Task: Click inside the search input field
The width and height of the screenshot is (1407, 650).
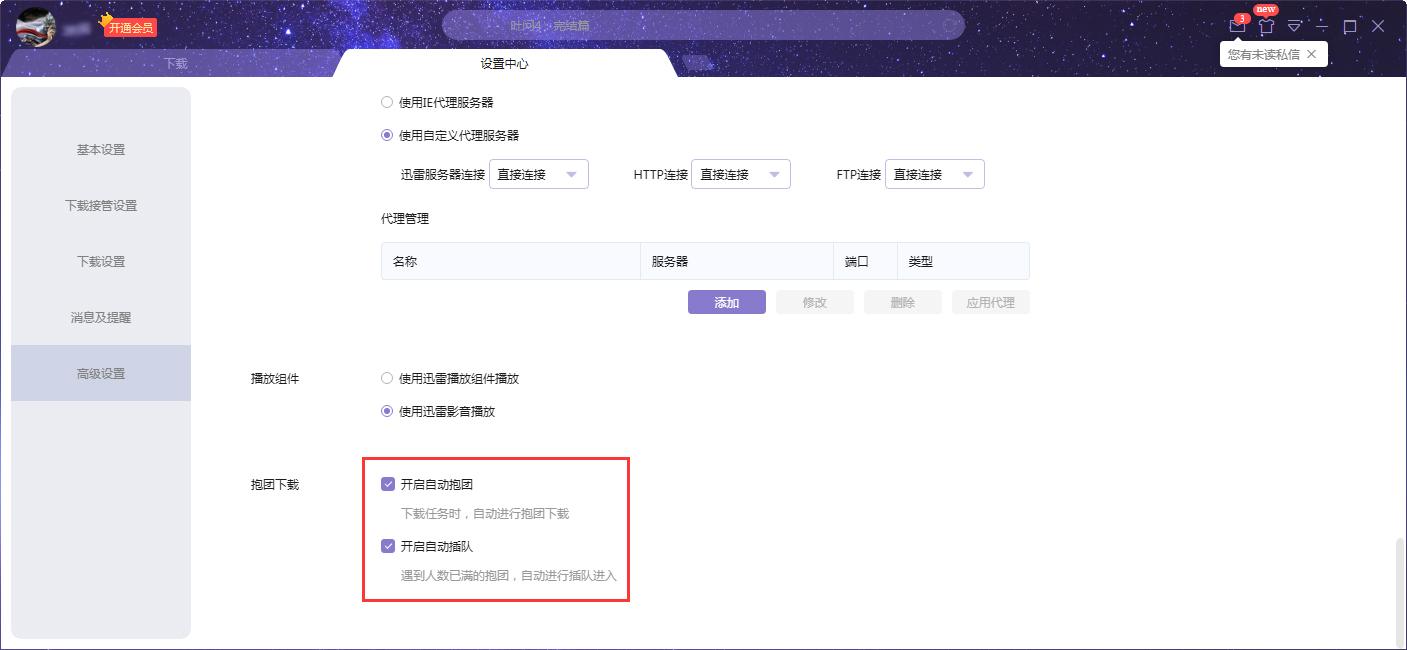Action: [x=700, y=25]
